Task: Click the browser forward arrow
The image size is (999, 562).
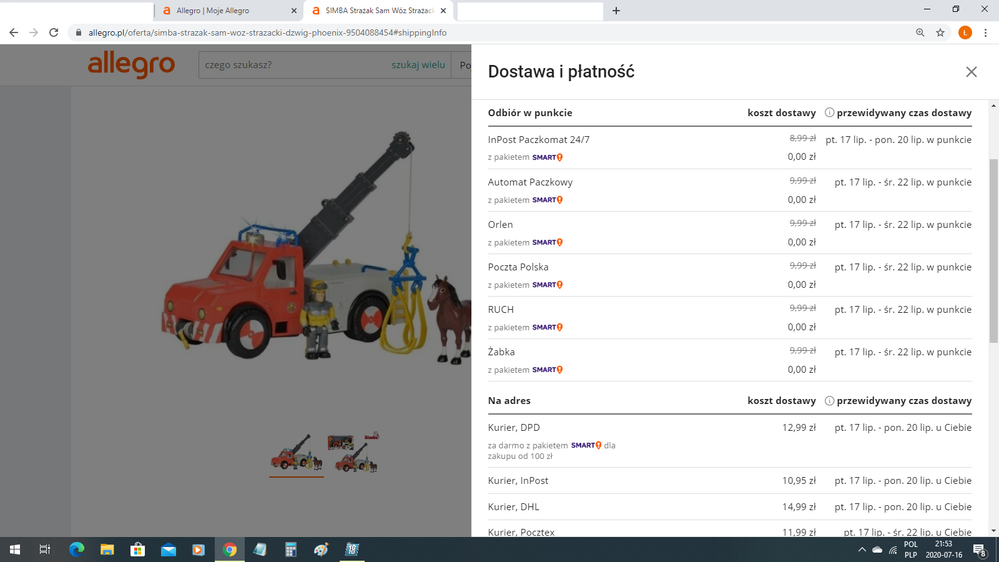Action: coord(34,32)
